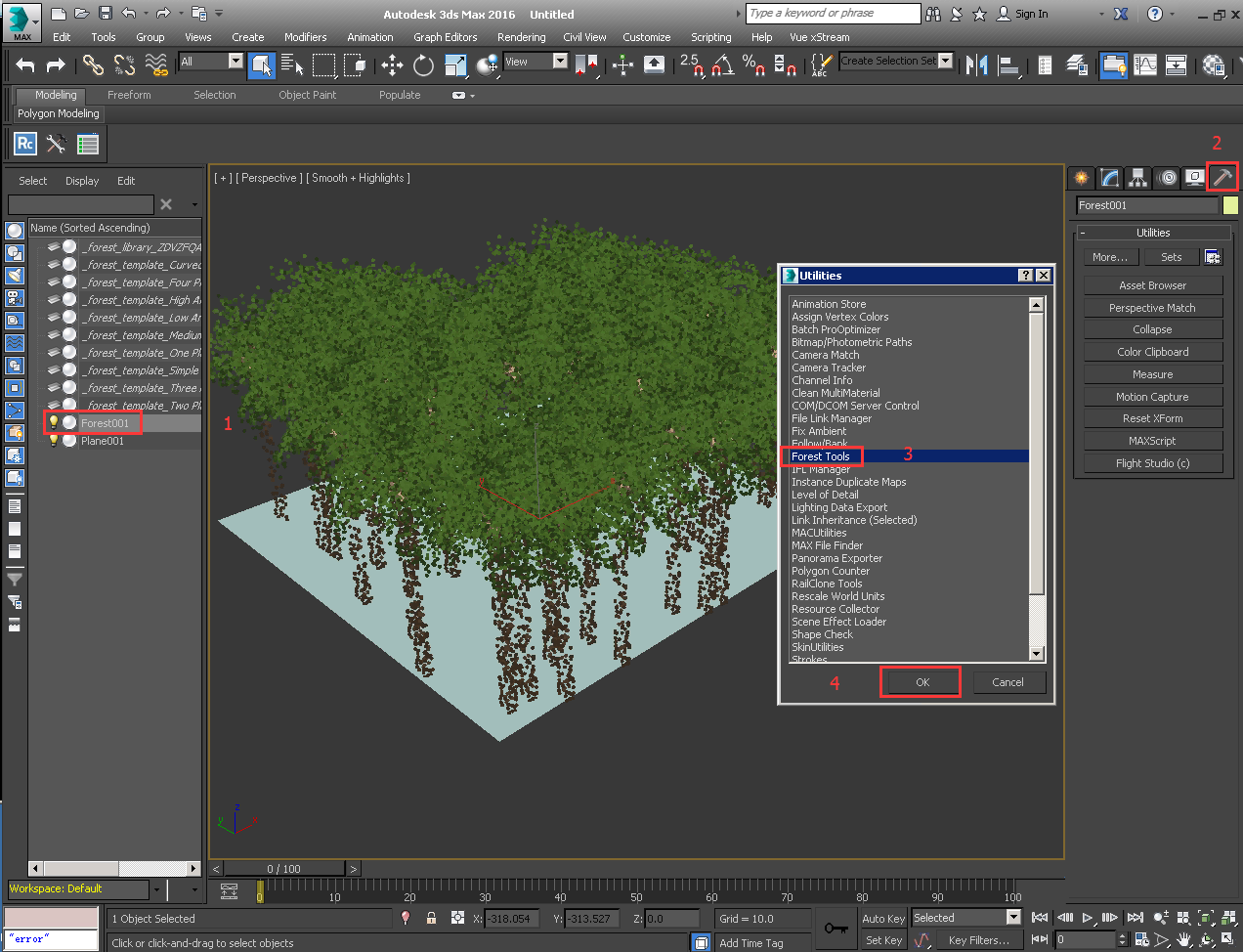
Task: Open the Render Setup icon
Action: (1213, 65)
